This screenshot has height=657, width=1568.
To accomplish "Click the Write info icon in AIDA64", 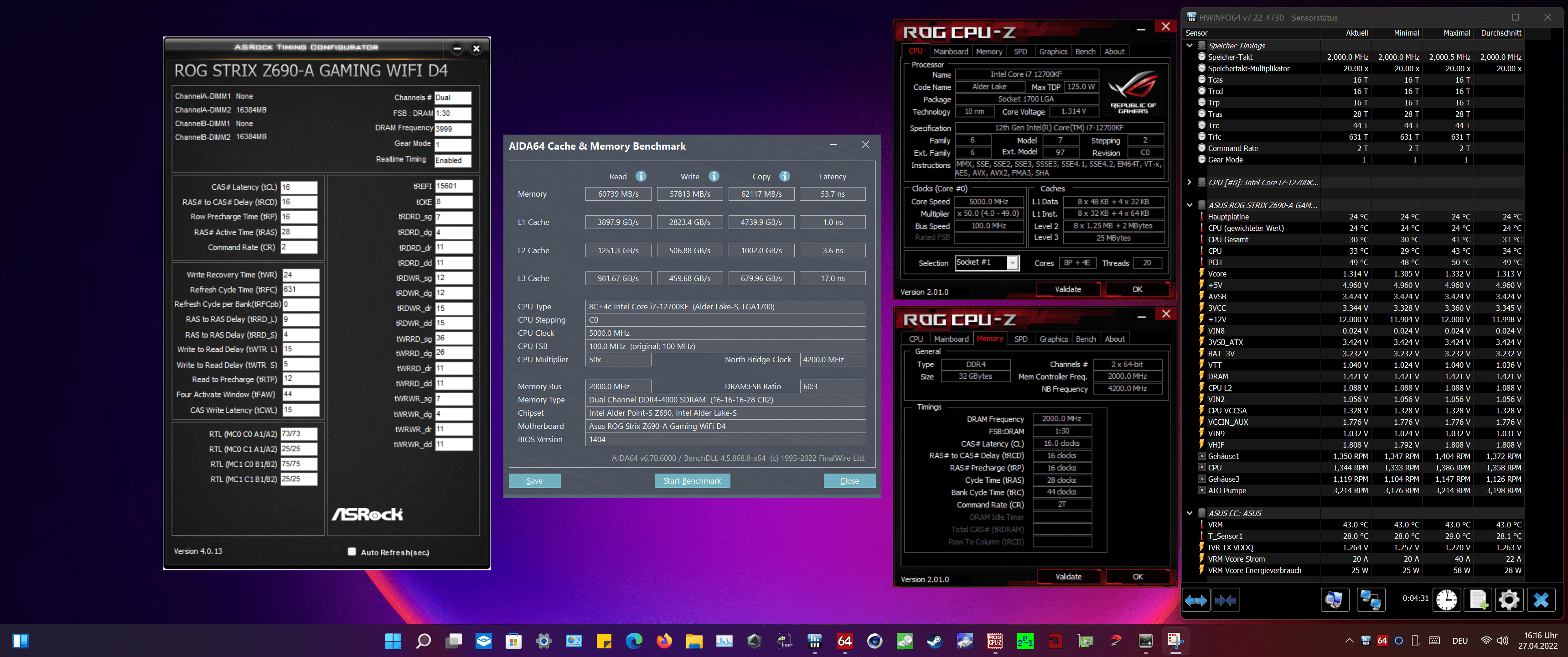I will click(x=714, y=176).
